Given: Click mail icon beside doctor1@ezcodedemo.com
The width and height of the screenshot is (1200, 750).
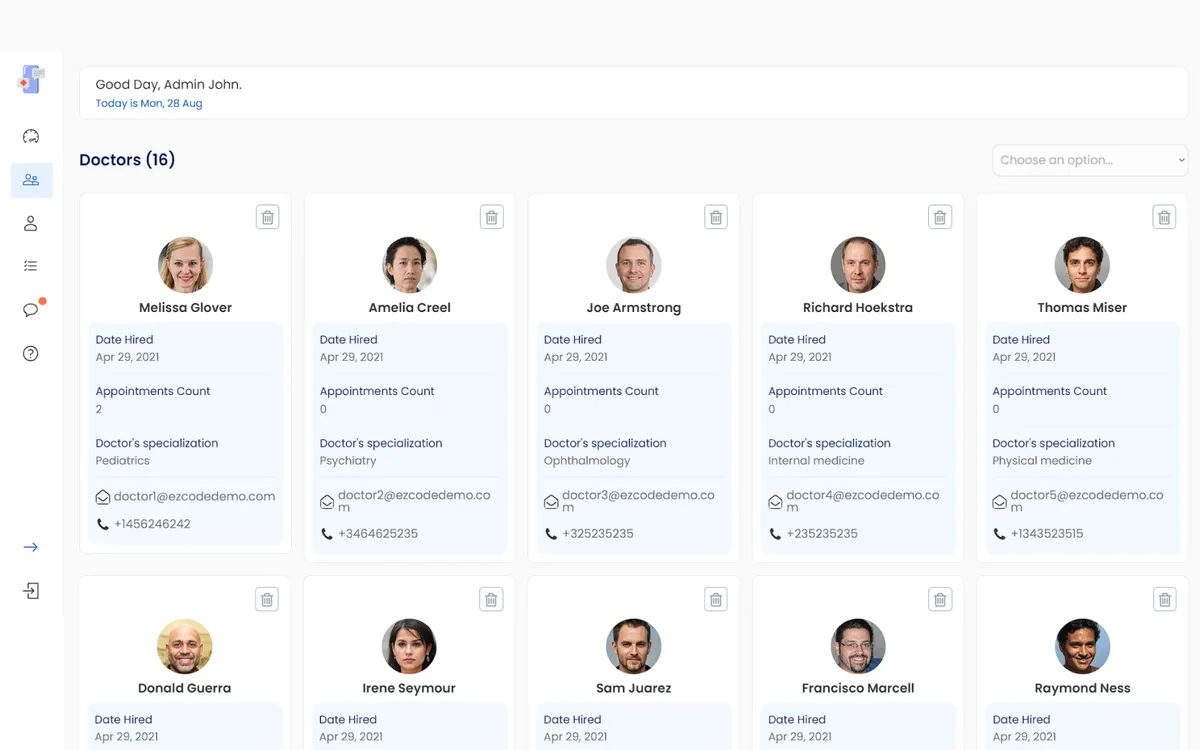Looking at the screenshot, I should [x=102, y=497].
